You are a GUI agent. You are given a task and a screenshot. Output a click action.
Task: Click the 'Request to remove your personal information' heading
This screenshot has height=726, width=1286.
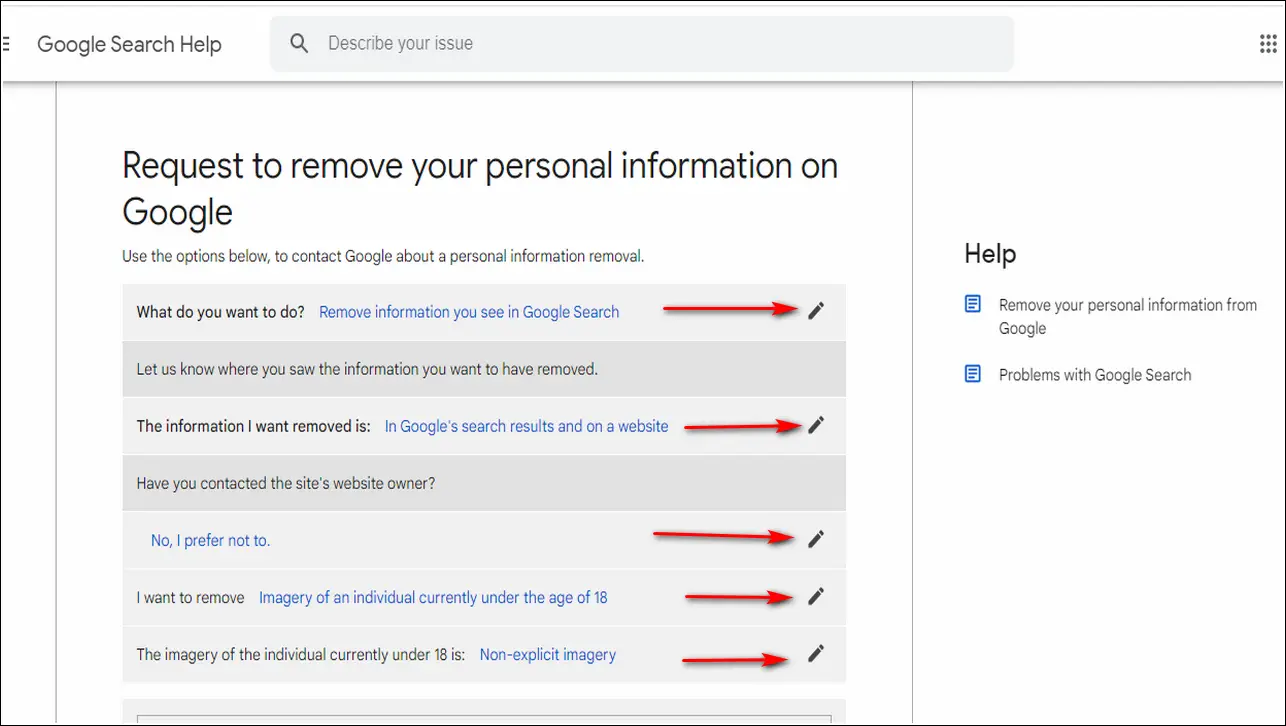coord(480,188)
